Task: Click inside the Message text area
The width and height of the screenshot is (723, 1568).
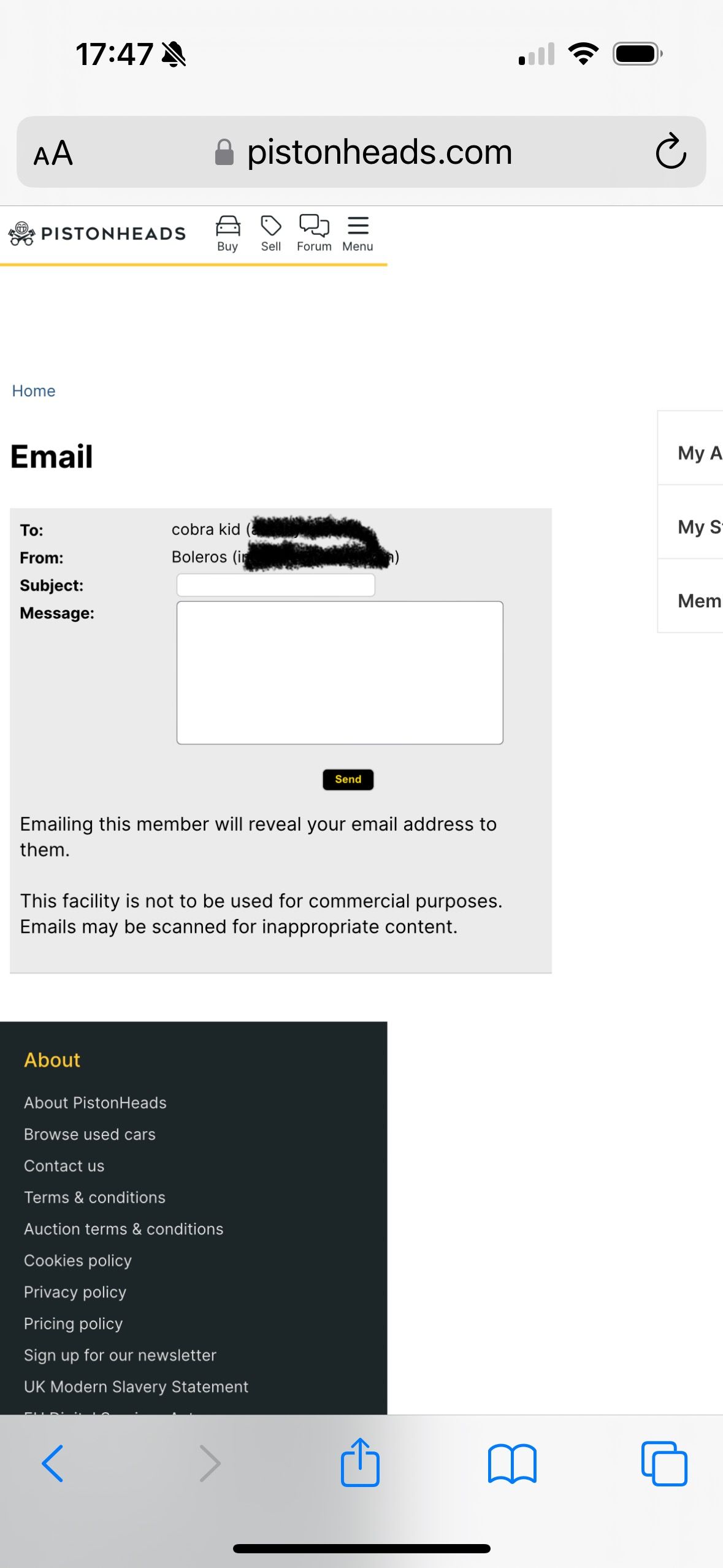Action: (340, 672)
